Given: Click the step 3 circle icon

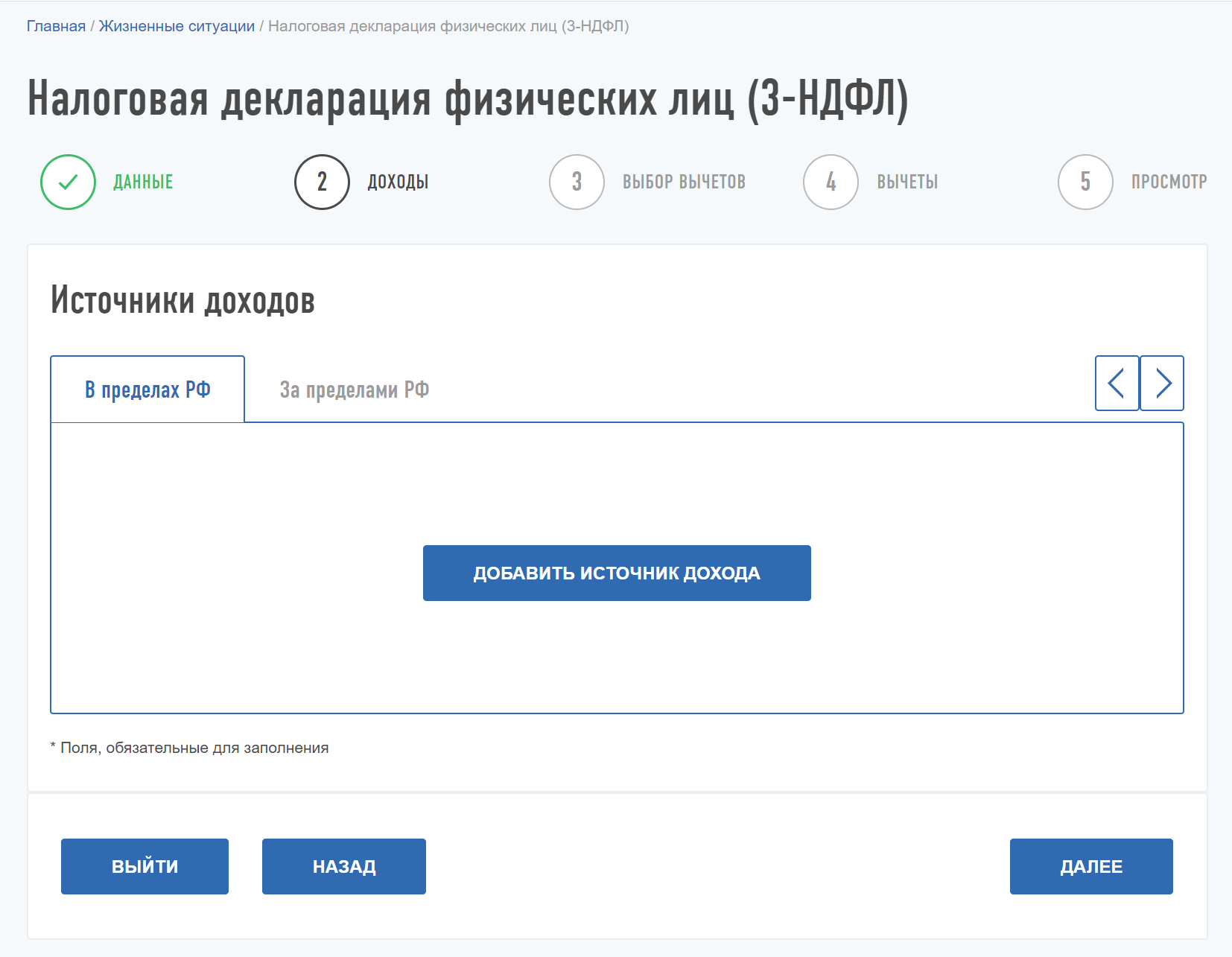Looking at the screenshot, I should coord(577,182).
